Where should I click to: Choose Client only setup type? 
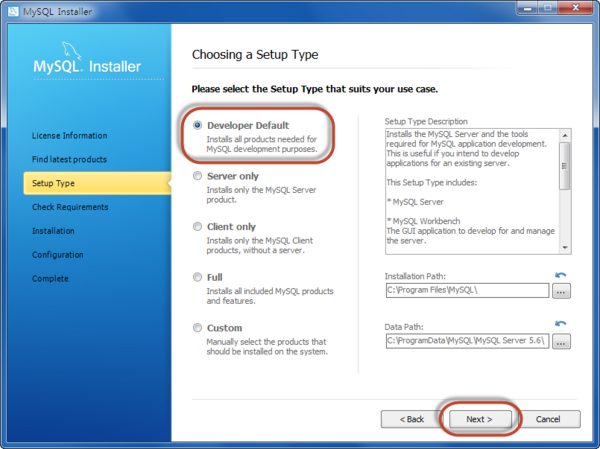coord(197,227)
